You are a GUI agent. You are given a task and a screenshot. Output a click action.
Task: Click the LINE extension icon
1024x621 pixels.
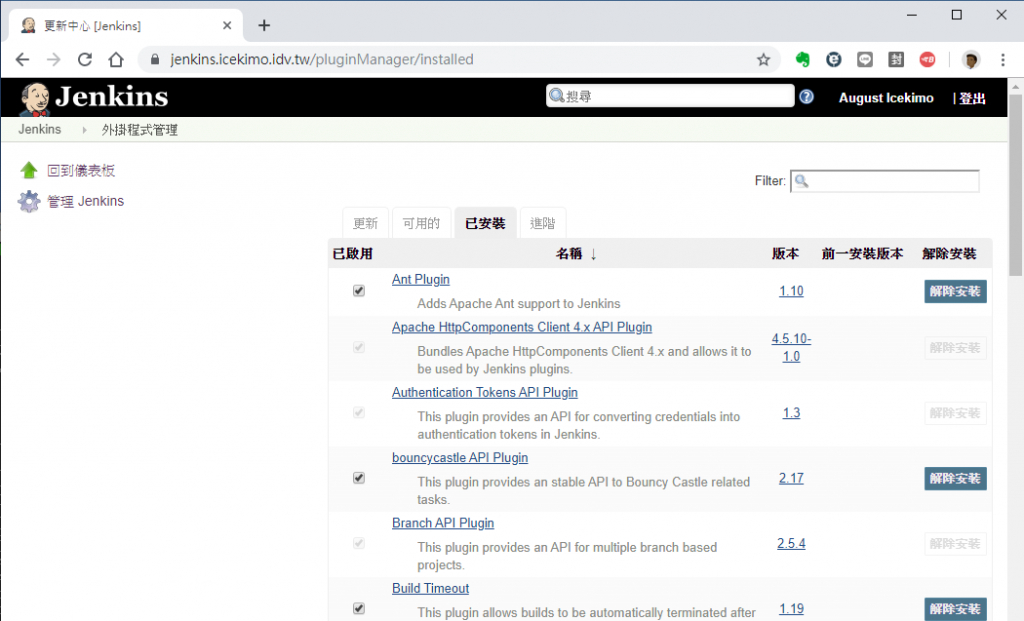coord(865,59)
